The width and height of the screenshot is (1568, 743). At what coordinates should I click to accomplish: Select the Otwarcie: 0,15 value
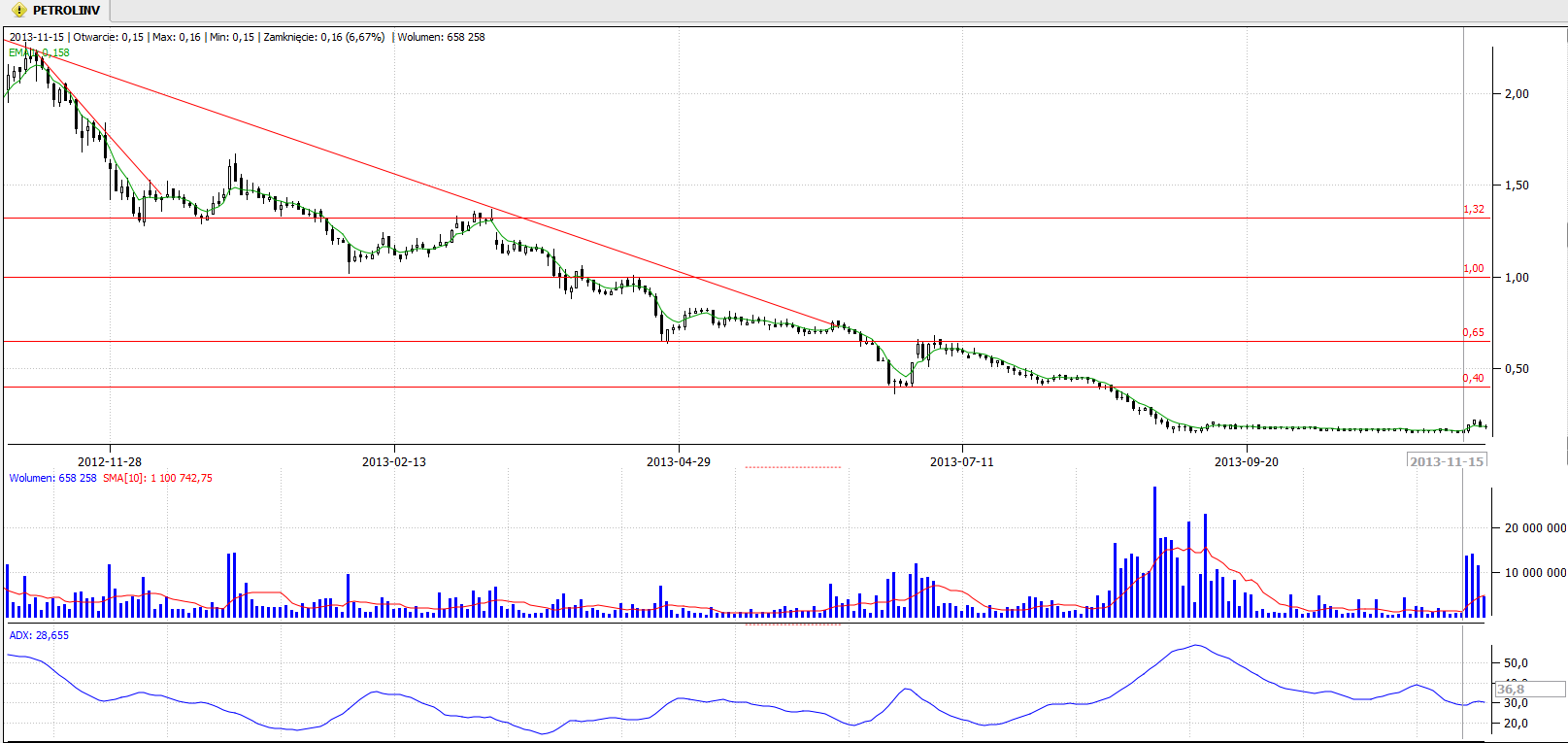[x=108, y=37]
